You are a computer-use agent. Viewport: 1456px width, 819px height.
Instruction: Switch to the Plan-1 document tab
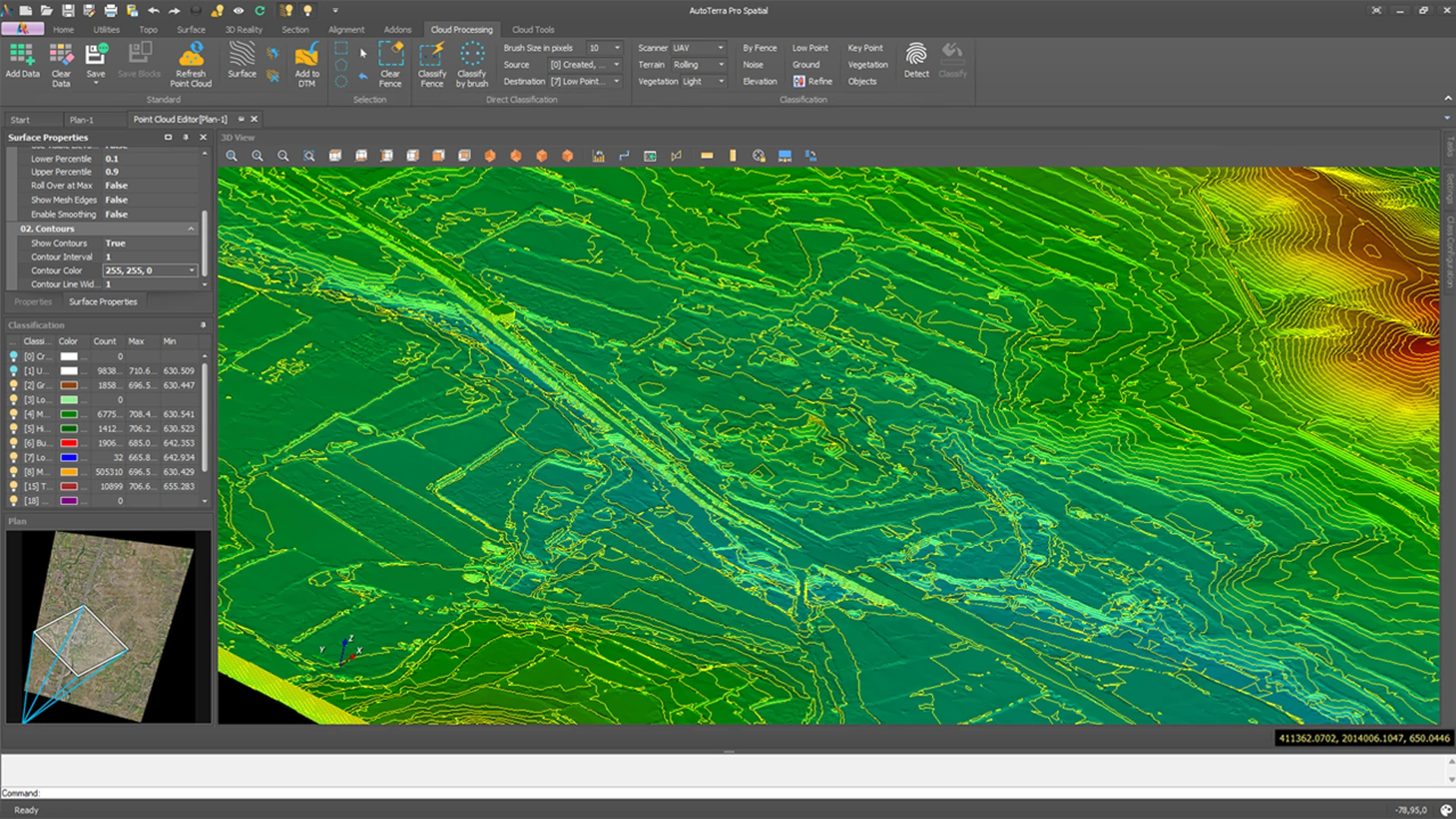(x=82, y=120)
